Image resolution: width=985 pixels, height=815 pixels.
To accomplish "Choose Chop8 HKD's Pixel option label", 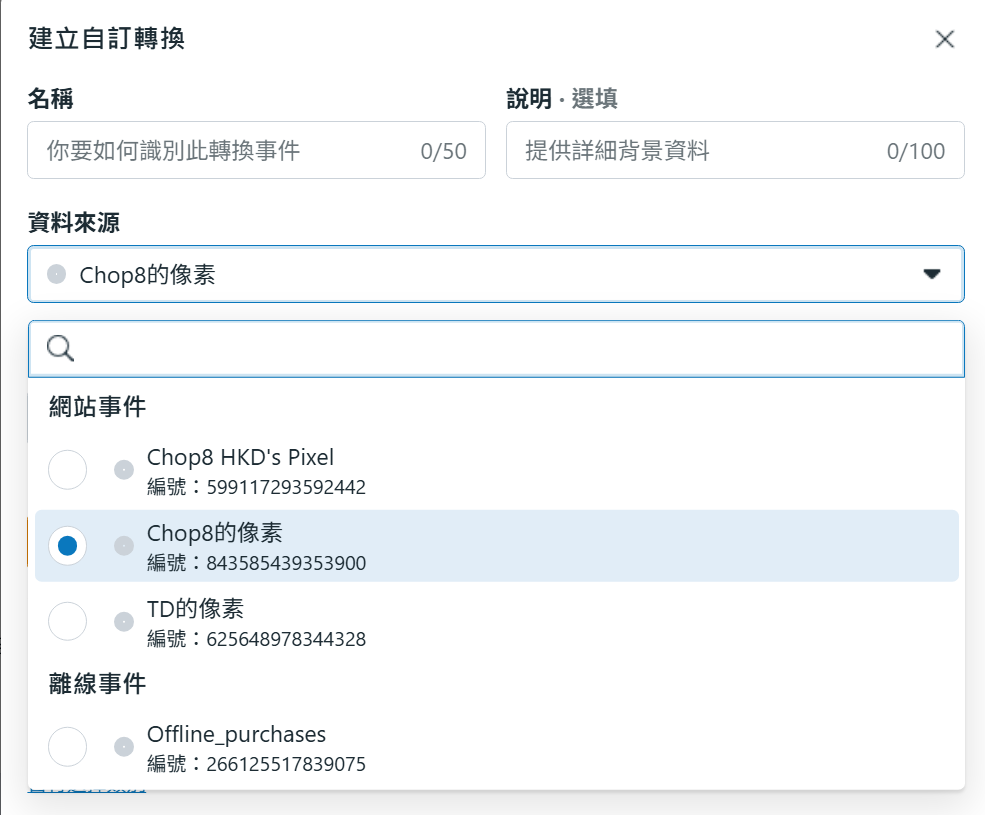I will point(240,458).
